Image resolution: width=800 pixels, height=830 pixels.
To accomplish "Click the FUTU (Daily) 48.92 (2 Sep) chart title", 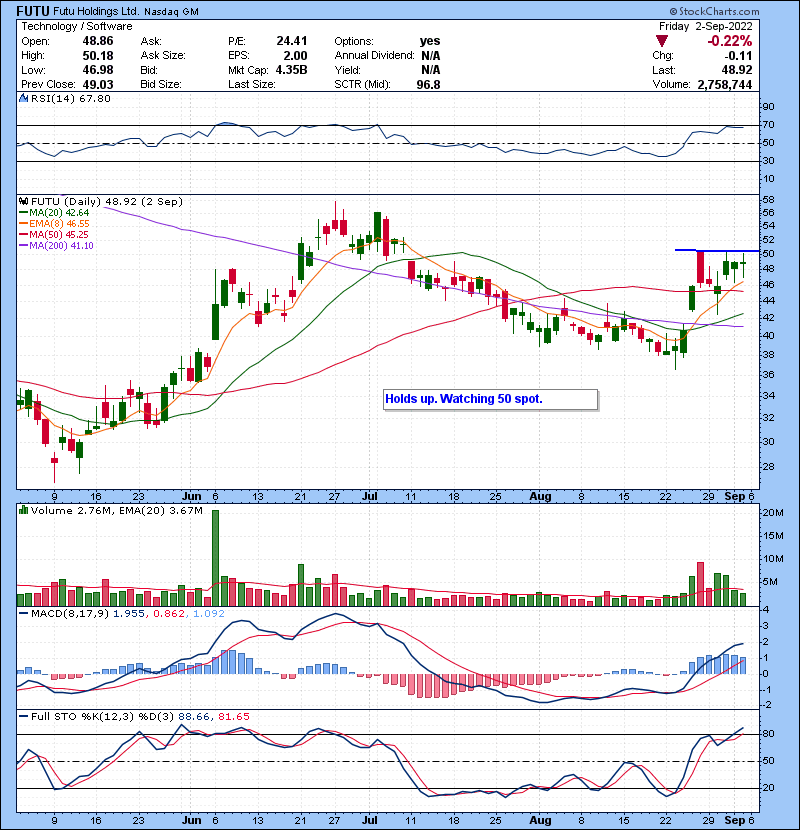I will 106,202.
